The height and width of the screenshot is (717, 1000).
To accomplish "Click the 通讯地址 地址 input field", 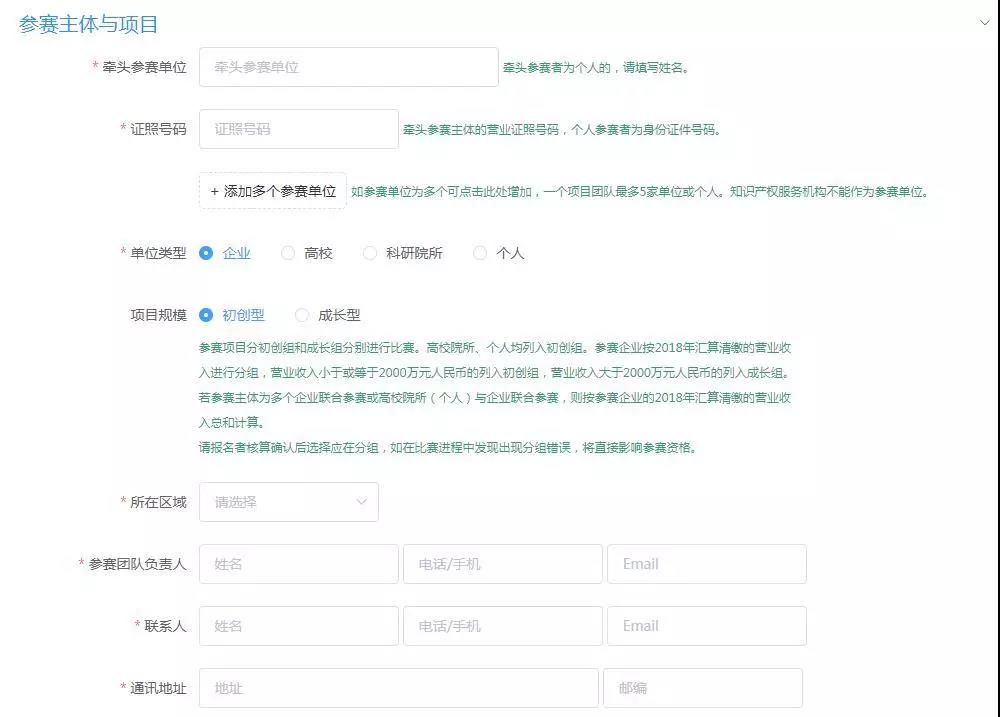I will [398, 687].
